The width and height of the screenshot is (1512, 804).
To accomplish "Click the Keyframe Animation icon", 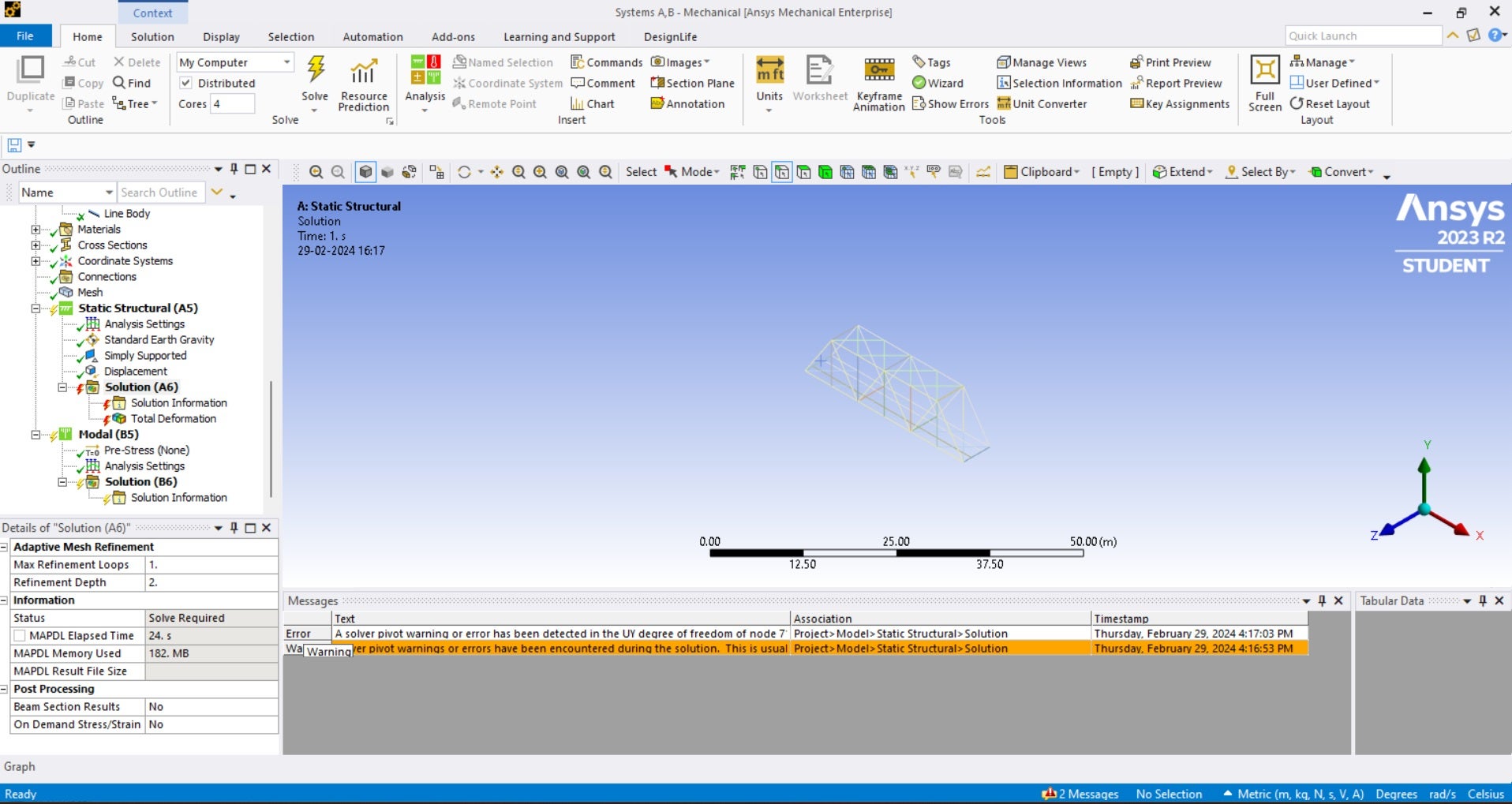I will point(878,71).
